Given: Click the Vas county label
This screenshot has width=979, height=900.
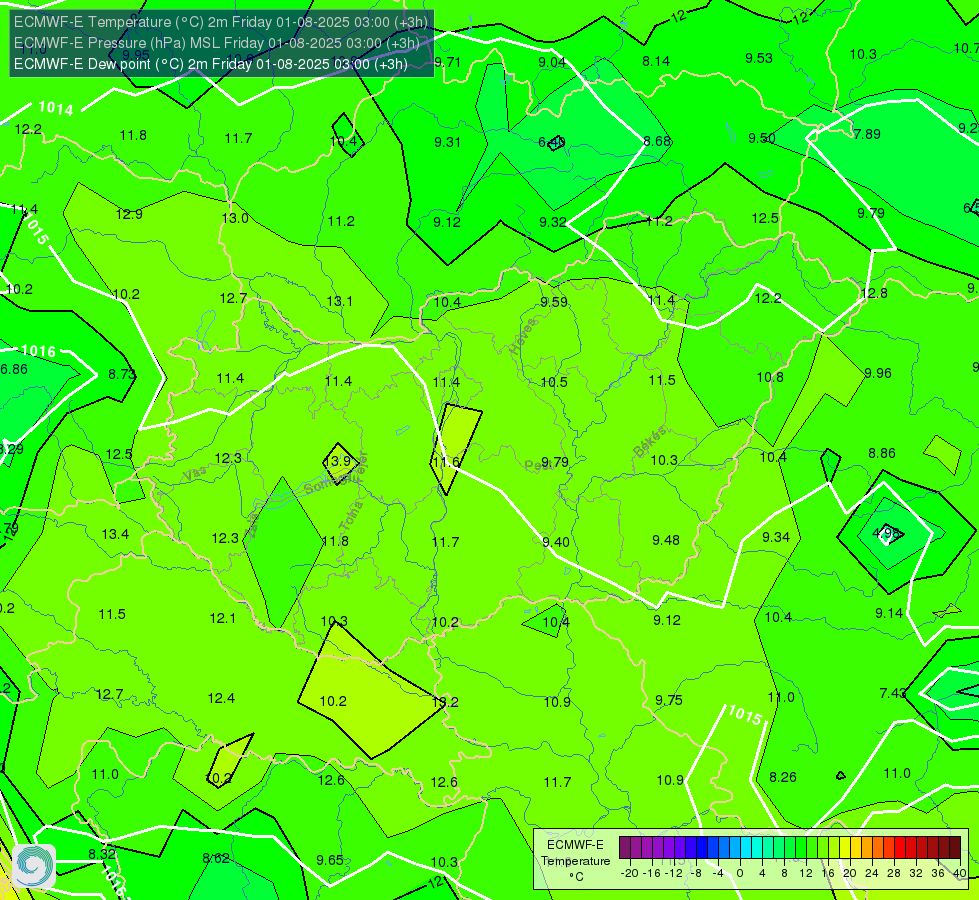Looking at the screenshot, I should click(x=195, y=475).
